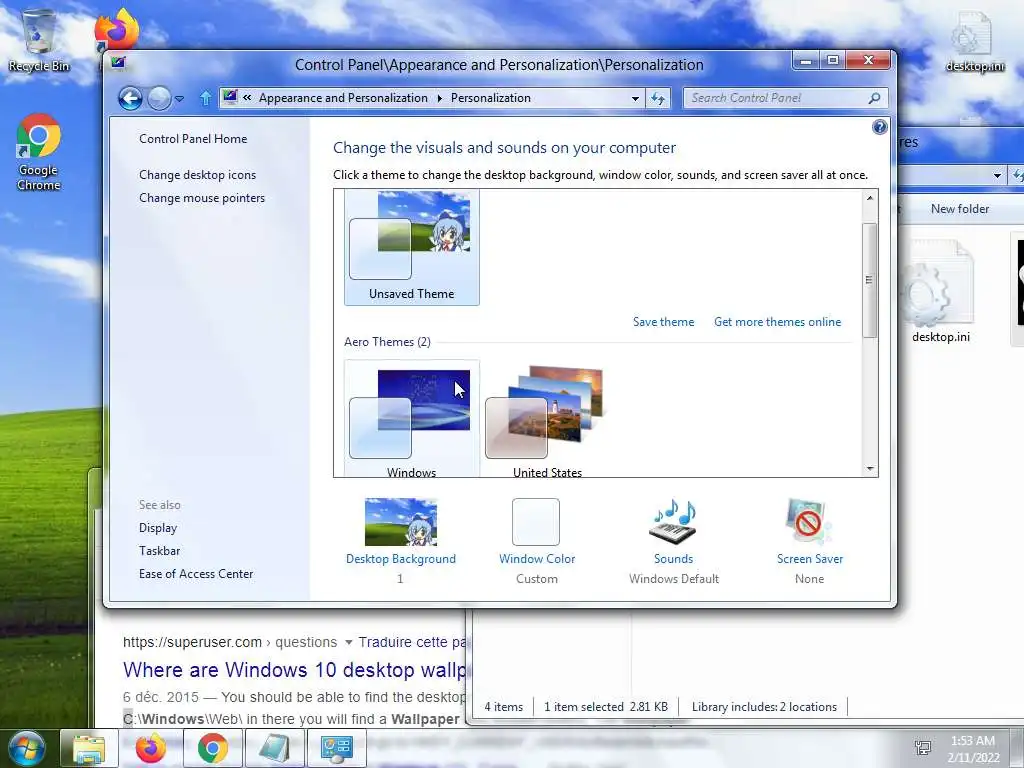Click the taskbar clock showing 1:53 AM
Screen dimensions: 1024x768
coord(973,748)
